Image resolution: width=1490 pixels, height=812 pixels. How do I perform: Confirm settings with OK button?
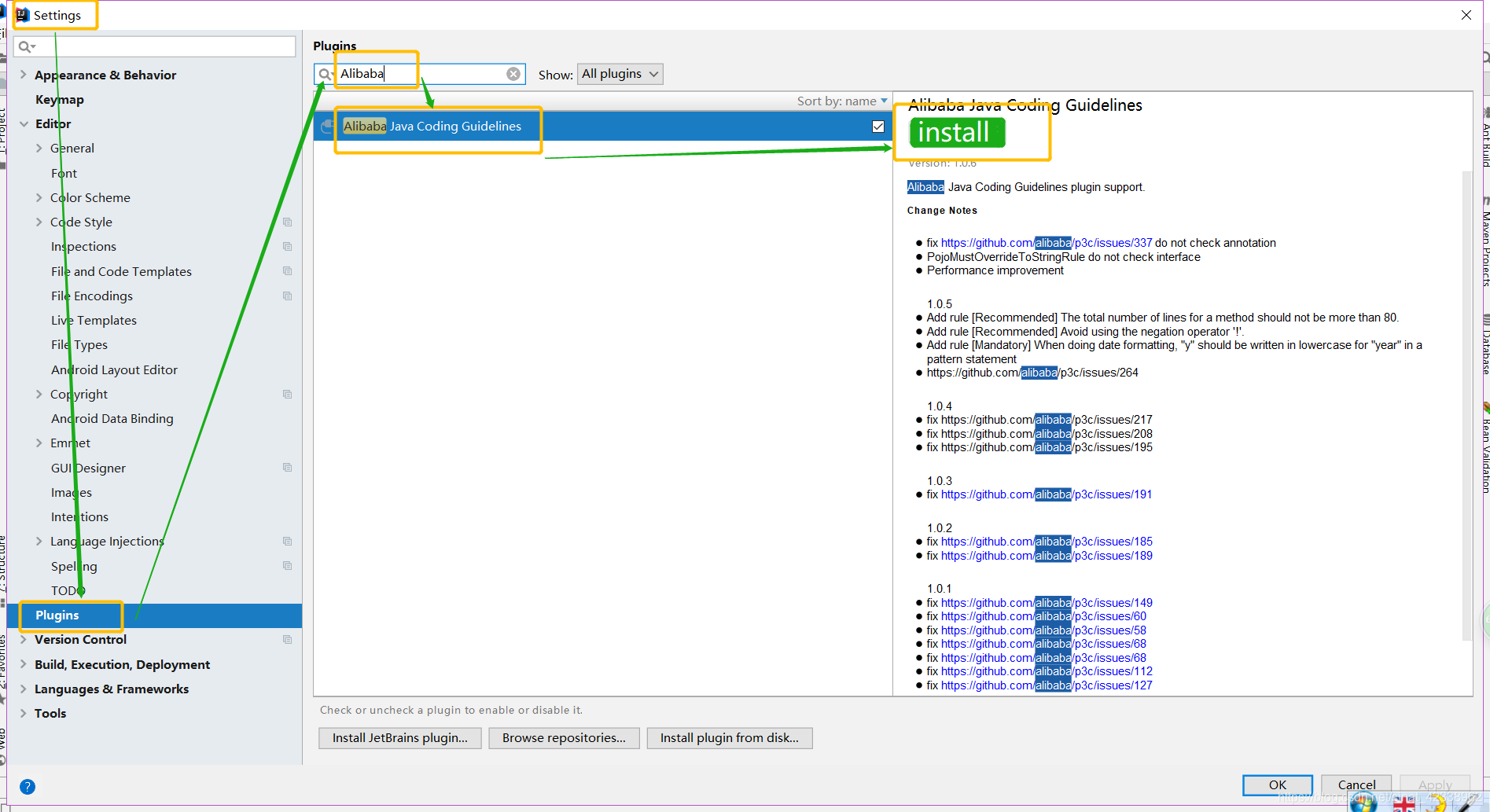1278,784
